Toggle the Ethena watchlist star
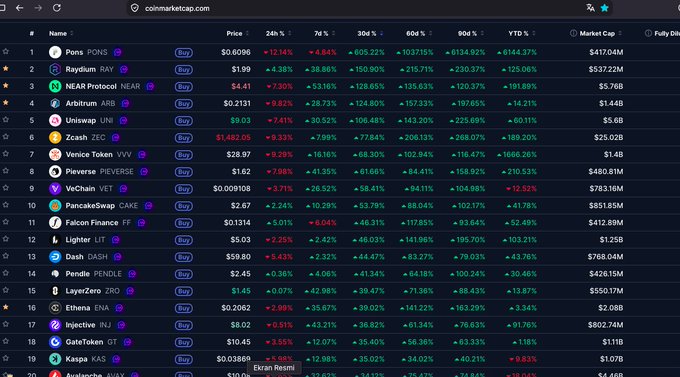680x377 pixels. (x=6, y=307)
